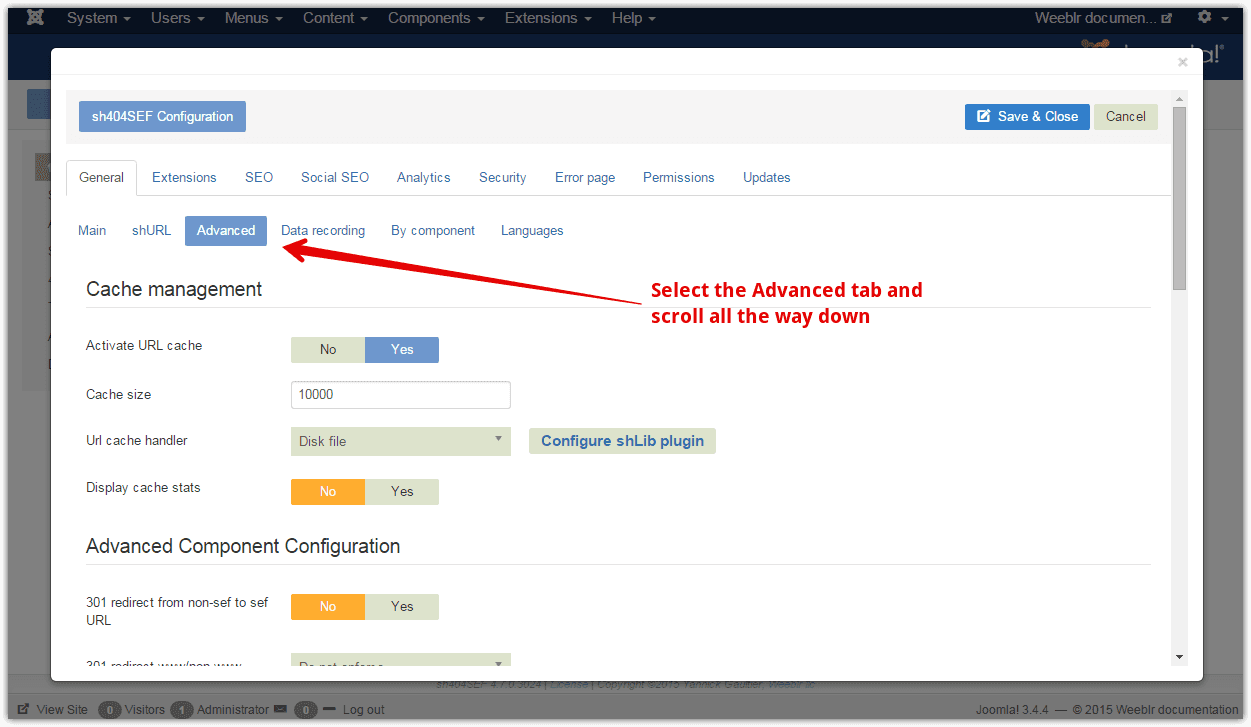Open the Help menu
Screen dimensions: 1251x727
(x=634, y=18)
